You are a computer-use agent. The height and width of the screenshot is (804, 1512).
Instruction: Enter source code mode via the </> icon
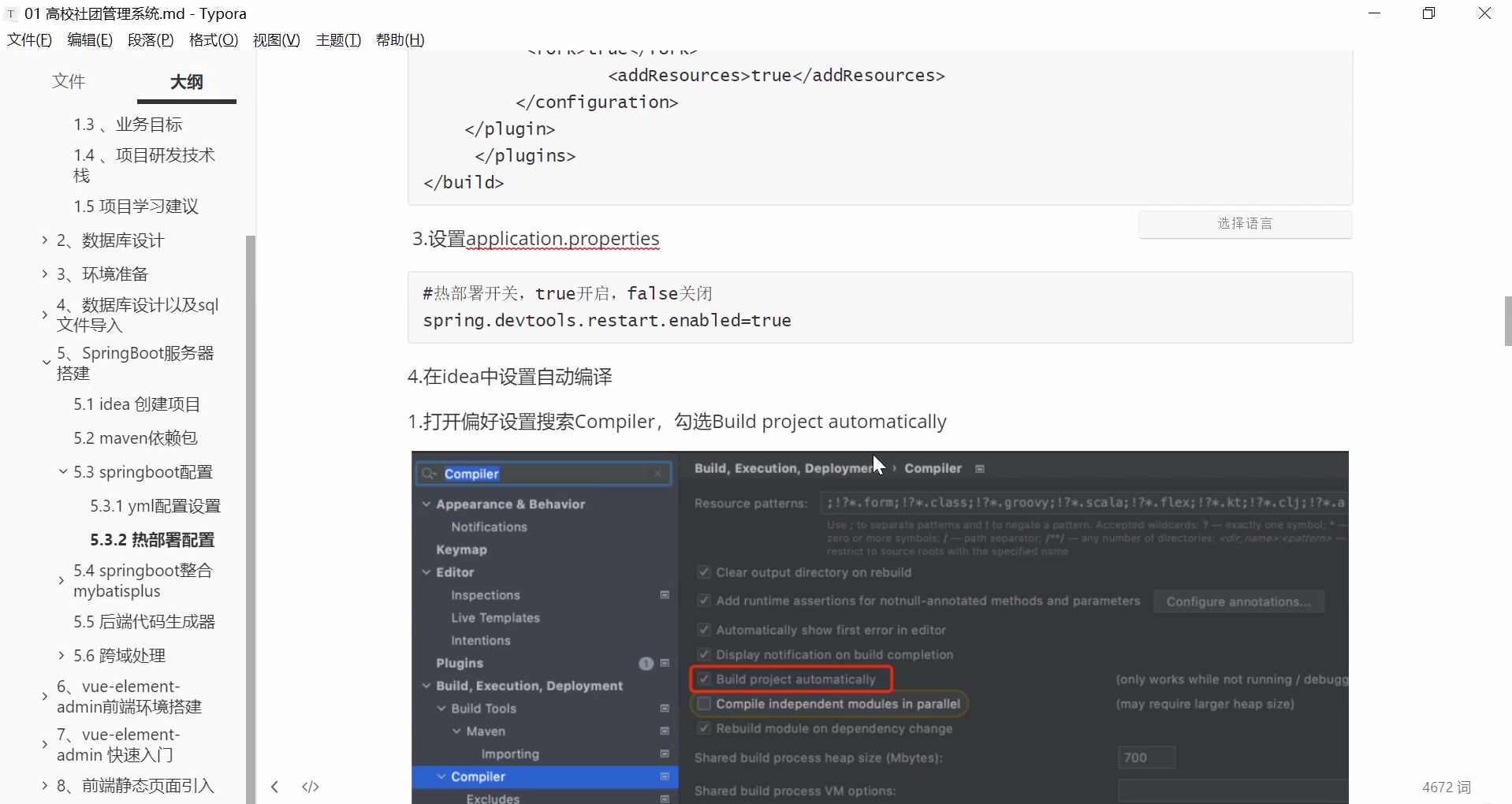click(310, 786)
